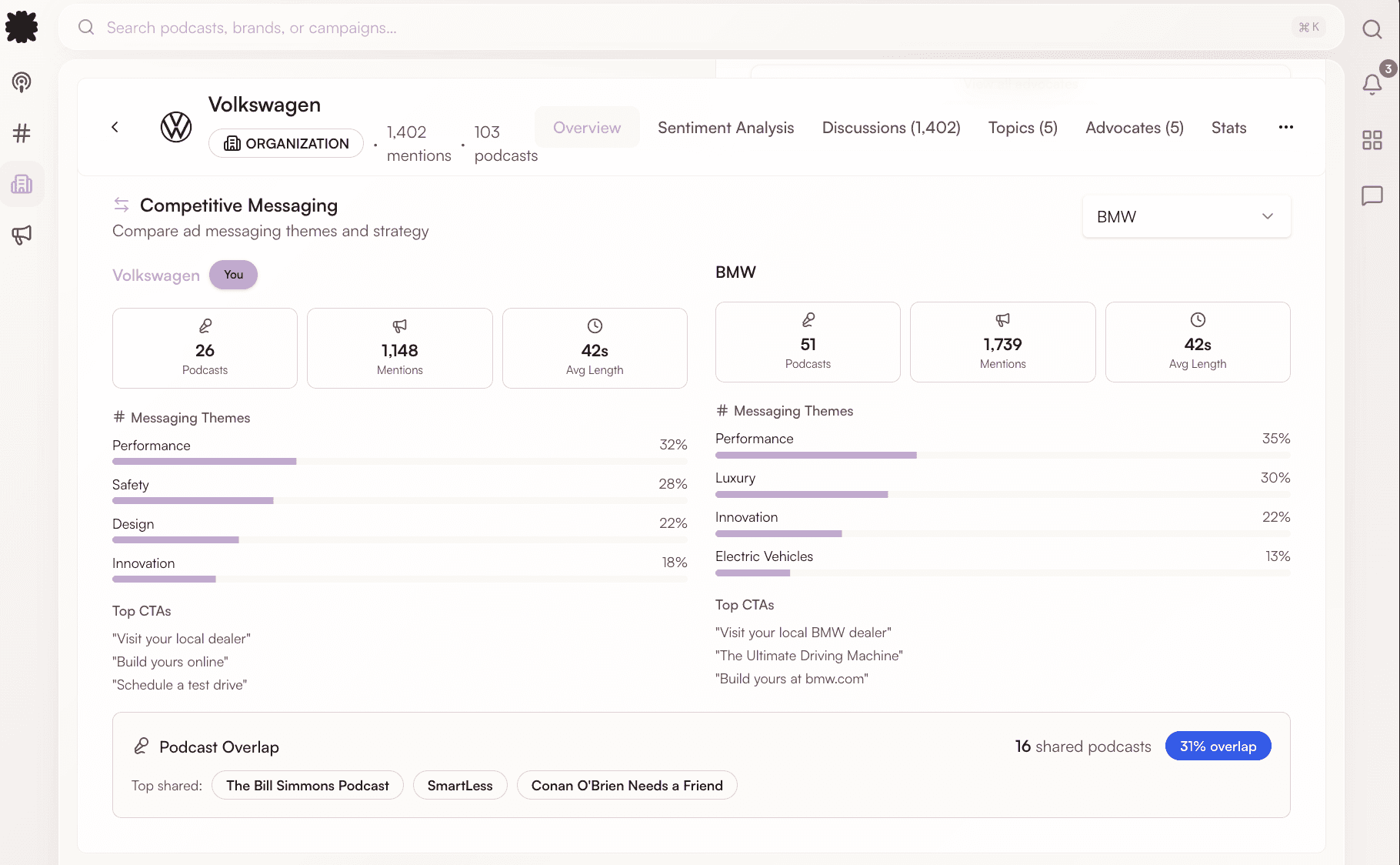Click the "Build yours at bmw.com" text
The height and width of the screenshot is (865, 1400).
[x=792, y=679]
